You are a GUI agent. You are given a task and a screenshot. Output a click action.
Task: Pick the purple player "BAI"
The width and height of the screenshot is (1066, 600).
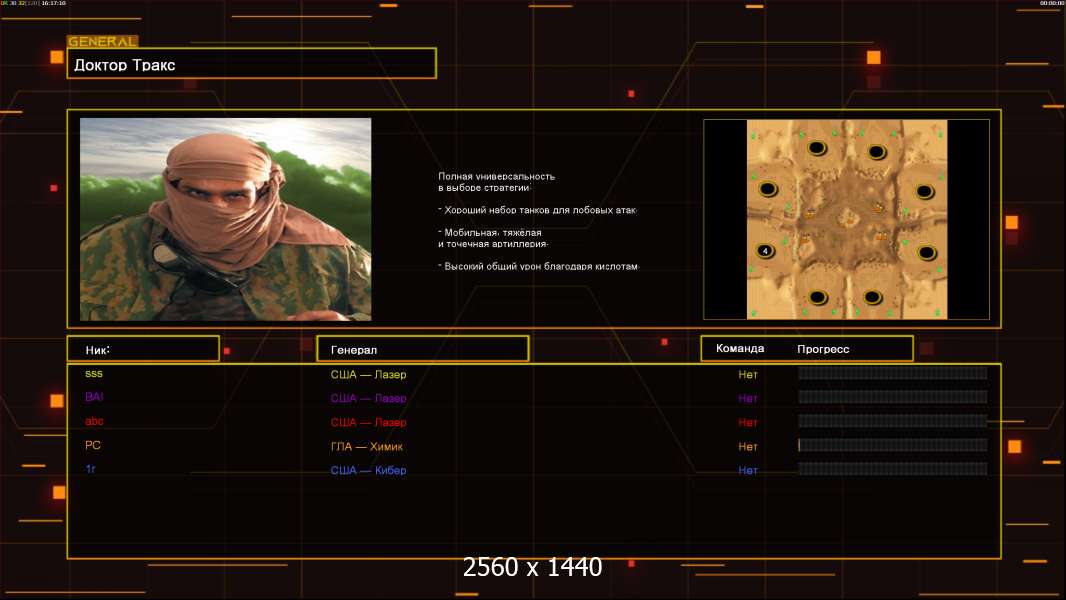[94, 398]
